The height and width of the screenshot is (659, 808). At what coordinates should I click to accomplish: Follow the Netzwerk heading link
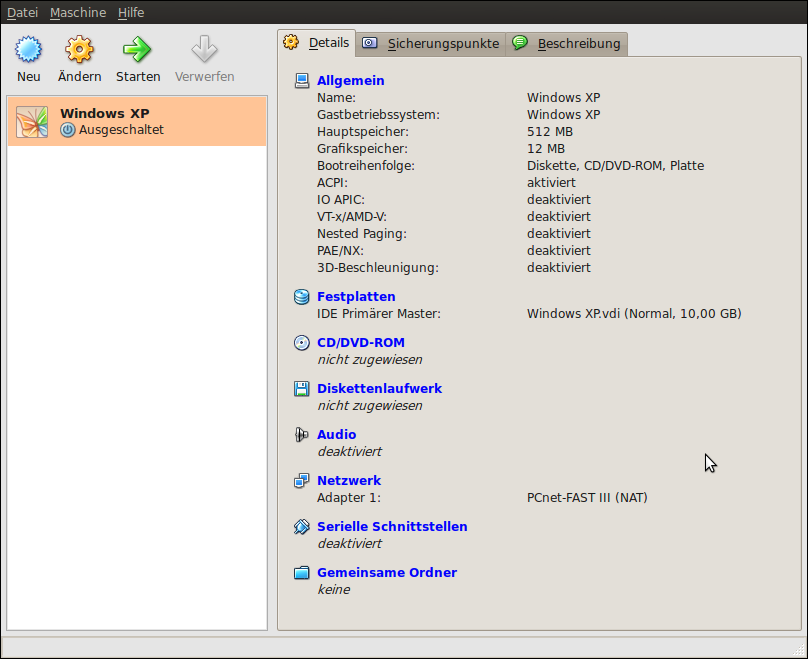(349, 481)
